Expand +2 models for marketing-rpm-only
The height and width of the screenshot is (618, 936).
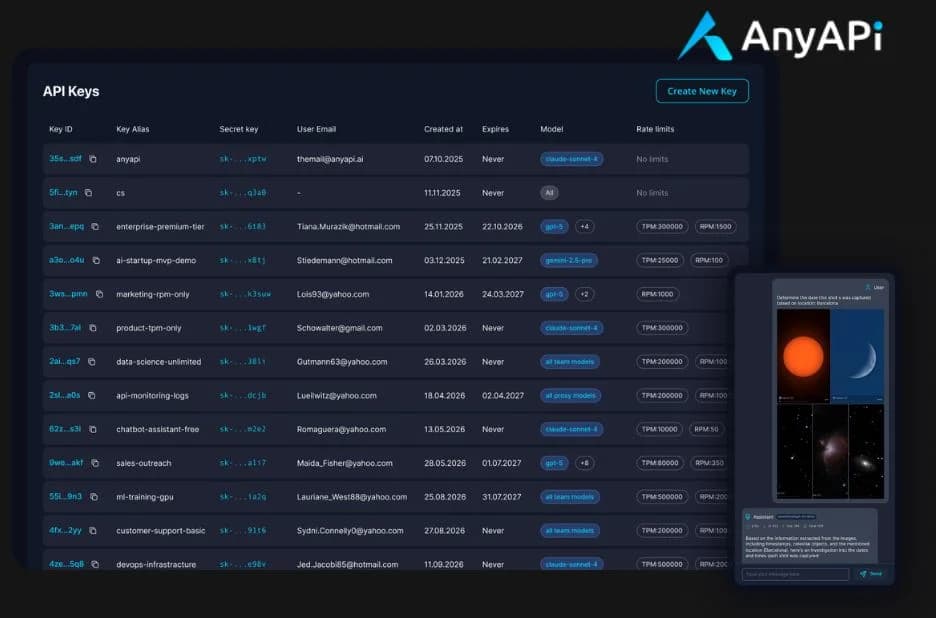(584, 294)
